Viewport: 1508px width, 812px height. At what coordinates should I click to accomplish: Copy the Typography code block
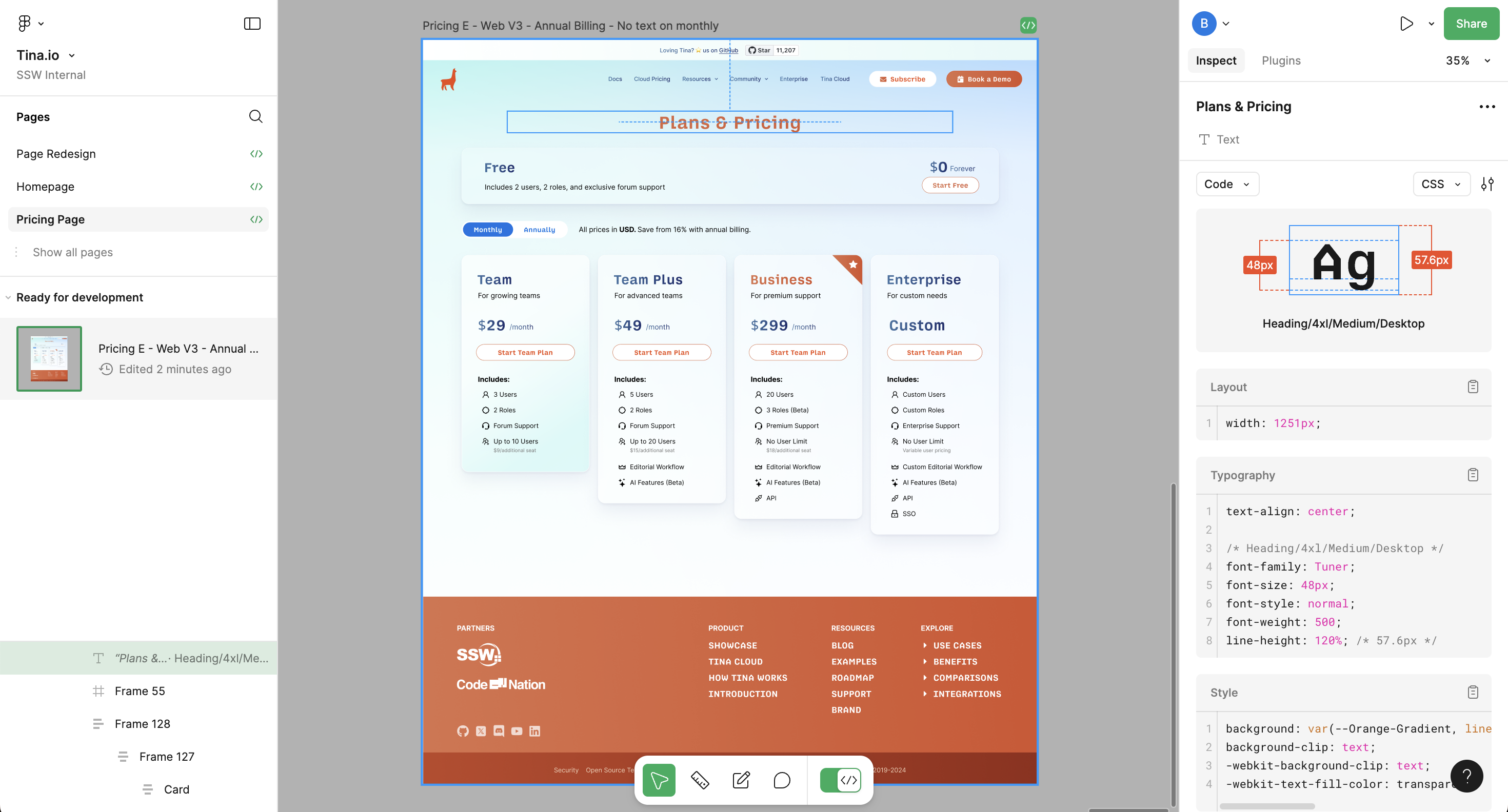tap(1472, 475)
